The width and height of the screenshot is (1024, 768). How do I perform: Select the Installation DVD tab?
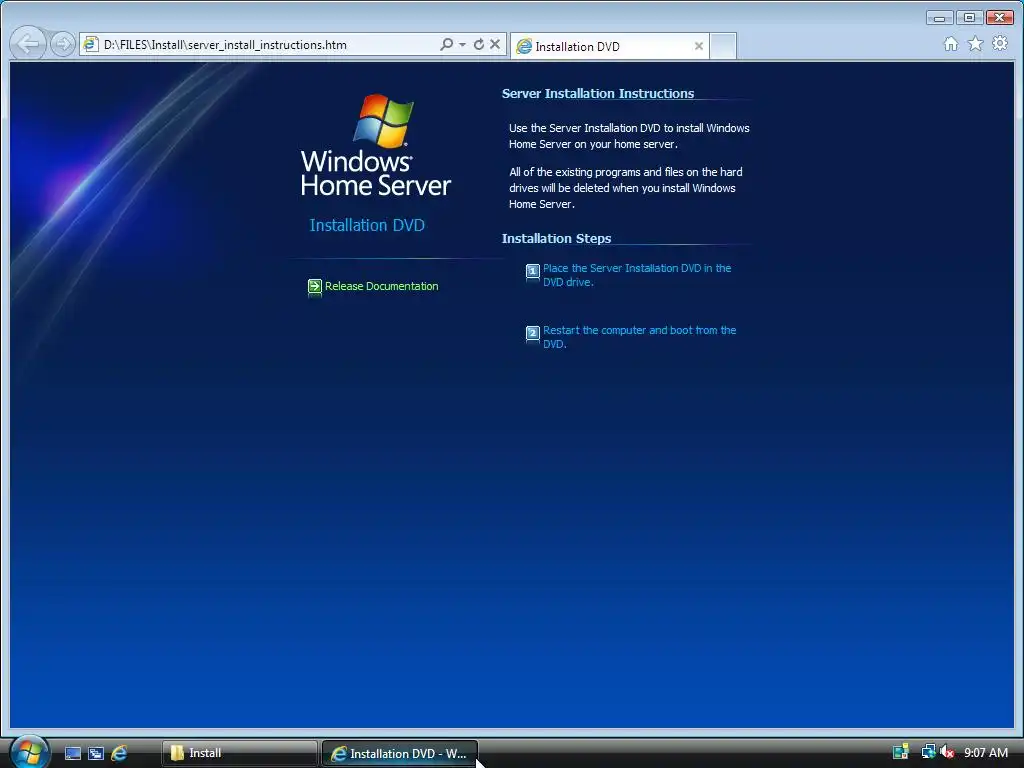(609, 46)
